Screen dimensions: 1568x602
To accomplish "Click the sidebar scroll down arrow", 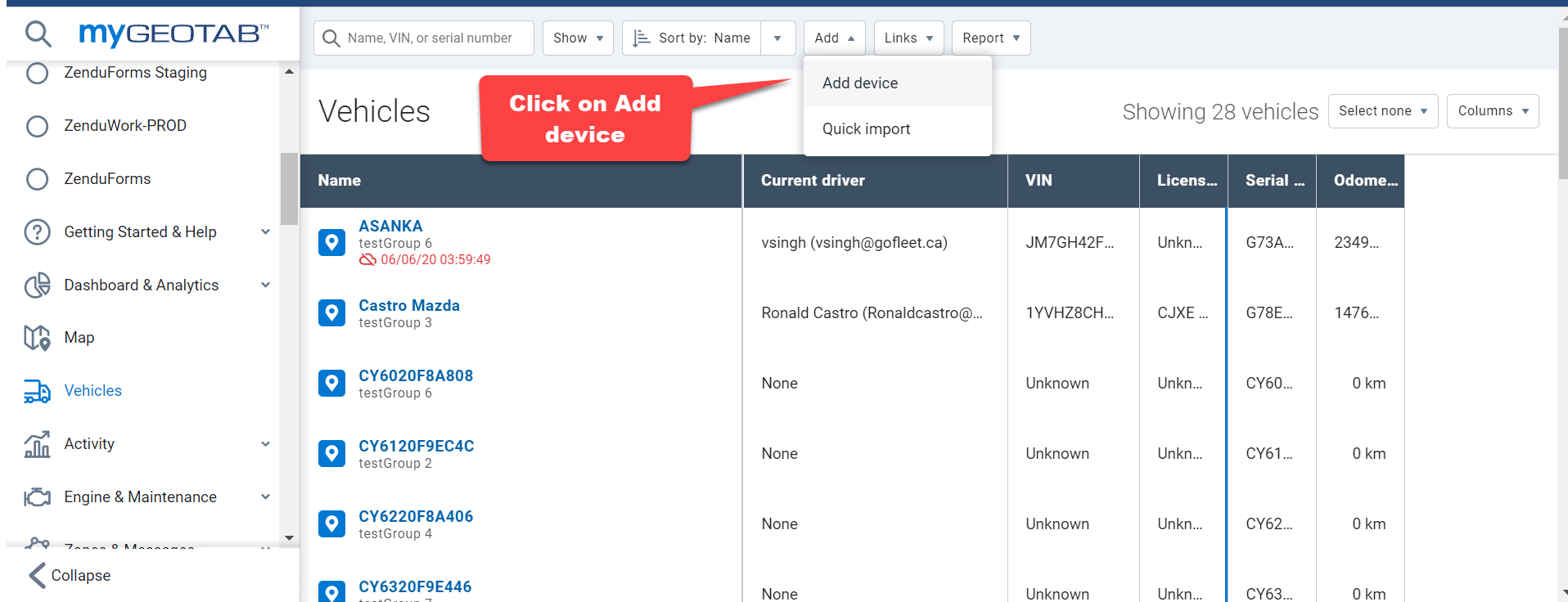I will [x=289, y=537].
